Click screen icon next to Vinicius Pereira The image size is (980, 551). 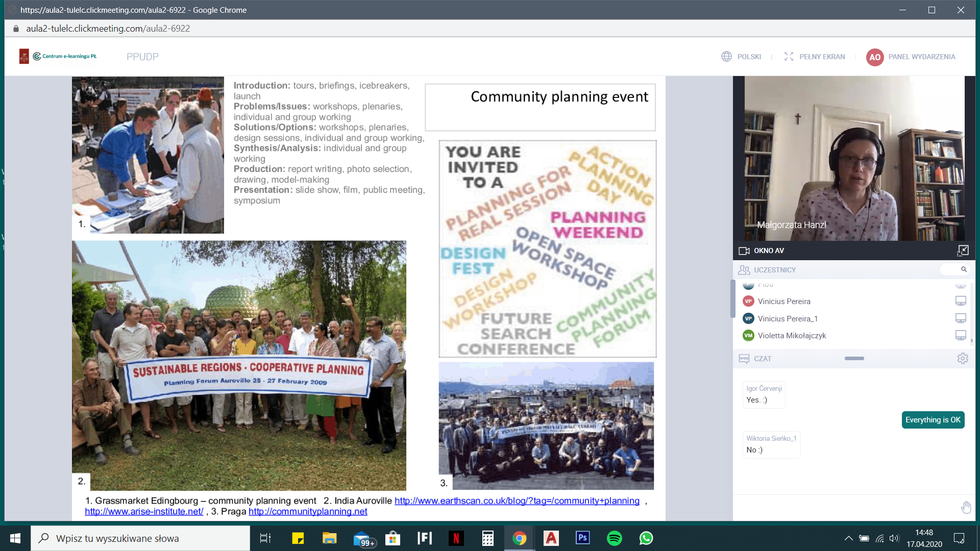click(x=961, y=301)
